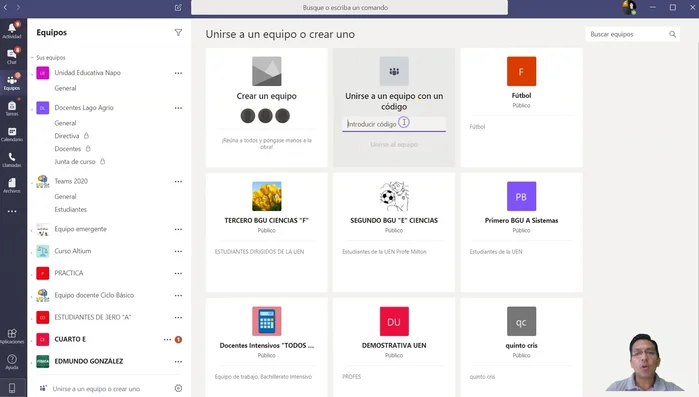Open the Primero BGU A Sistemas card
The width and height of the screenshot is (699, 397).
pos(522,232)
